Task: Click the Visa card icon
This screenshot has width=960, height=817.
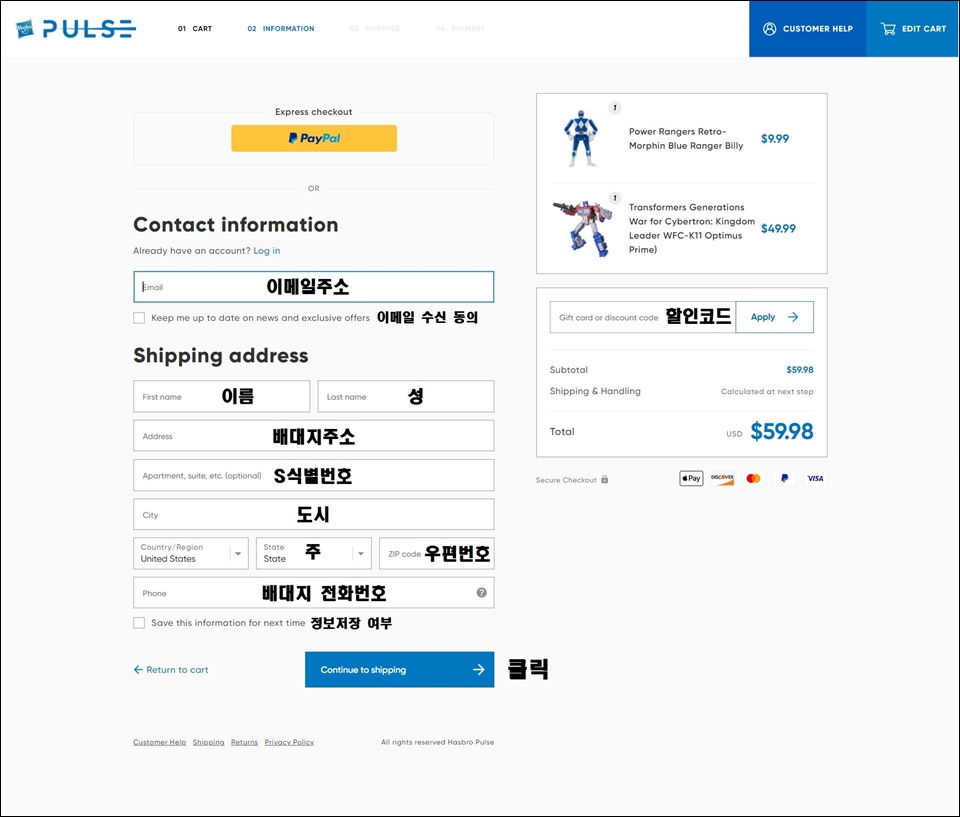Action: (x=815, y=478)
